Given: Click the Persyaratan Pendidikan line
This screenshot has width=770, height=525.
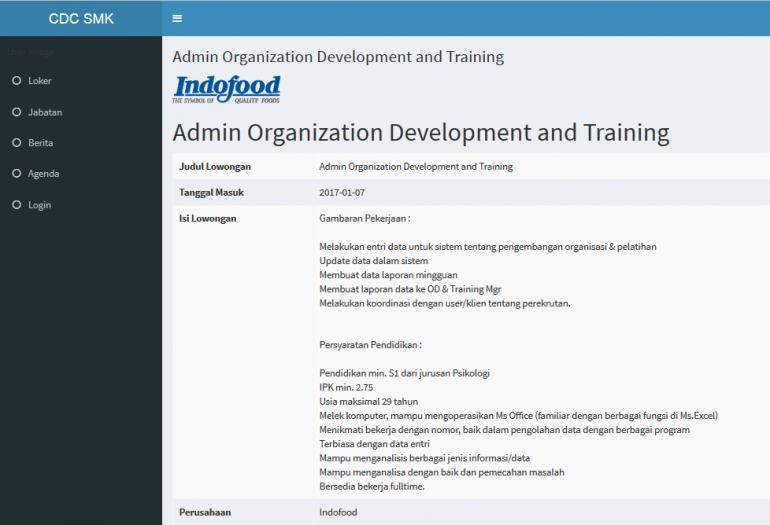Looking at the screenshot, I should point(370,345).
